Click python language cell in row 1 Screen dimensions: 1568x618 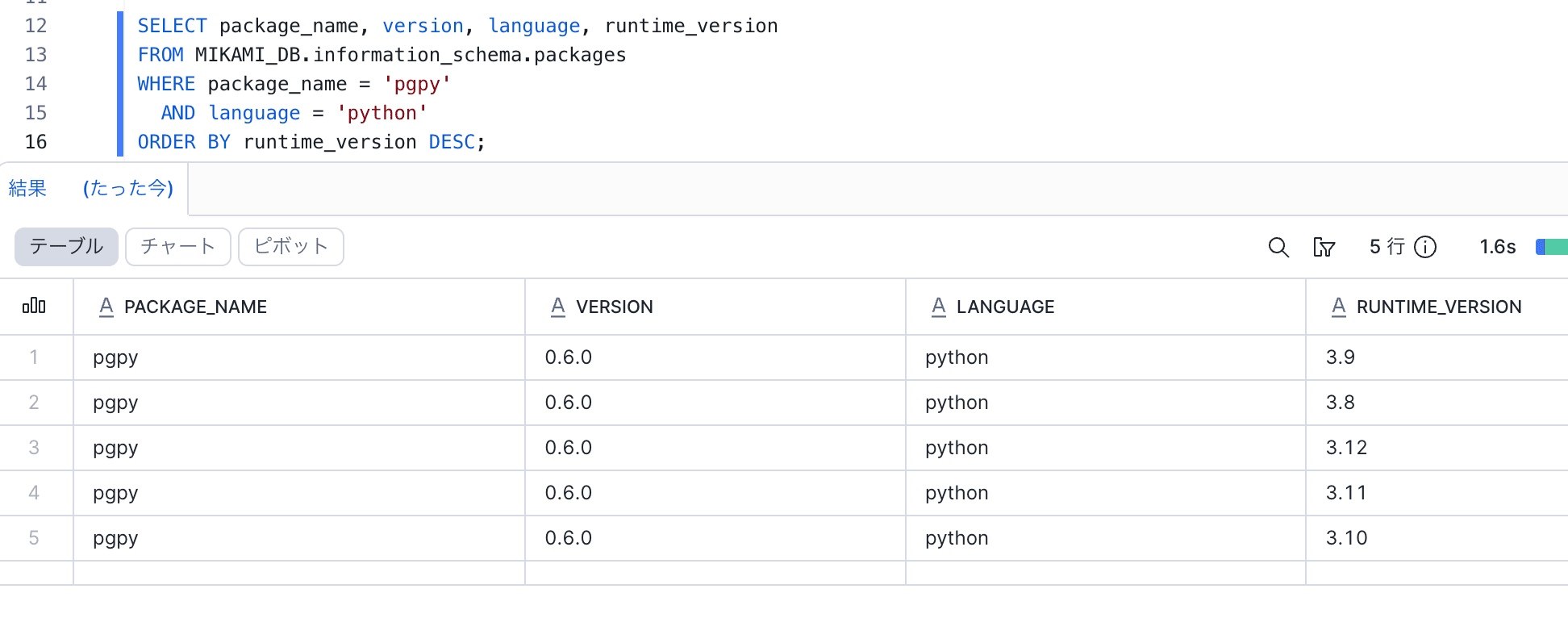tap(1106, 357)
